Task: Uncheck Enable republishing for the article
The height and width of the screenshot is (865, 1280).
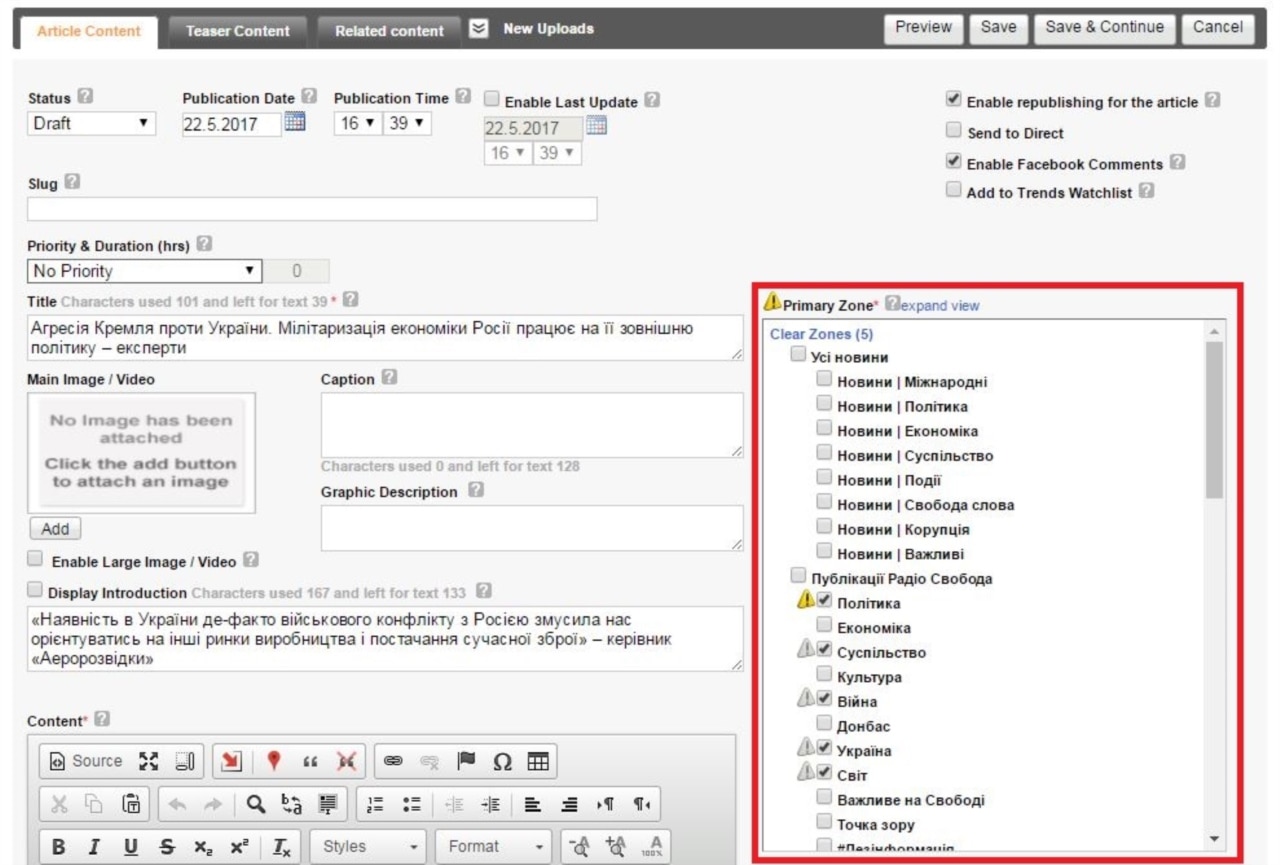Action: point(954,100)
